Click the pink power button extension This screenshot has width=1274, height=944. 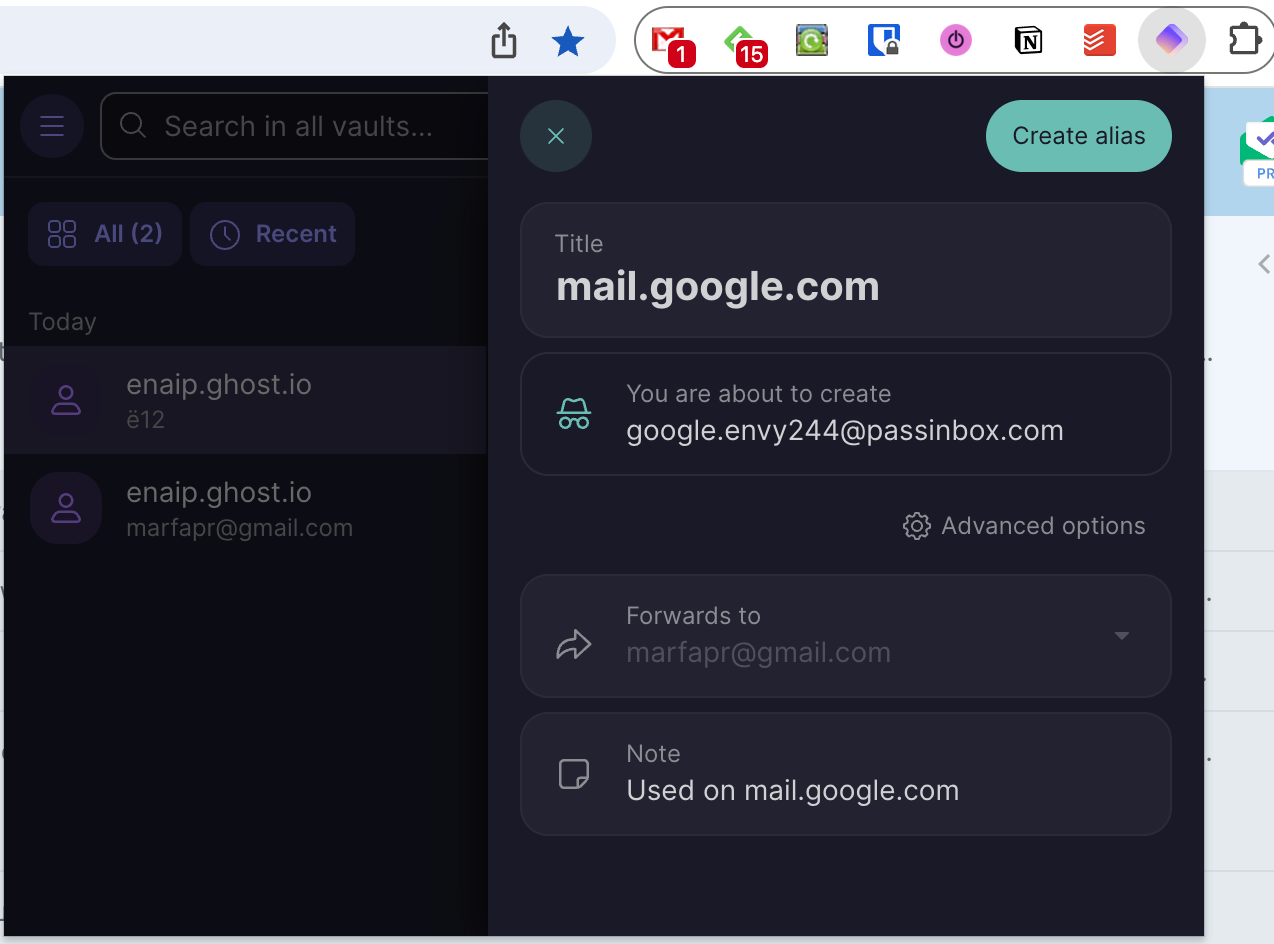(956, 40)
